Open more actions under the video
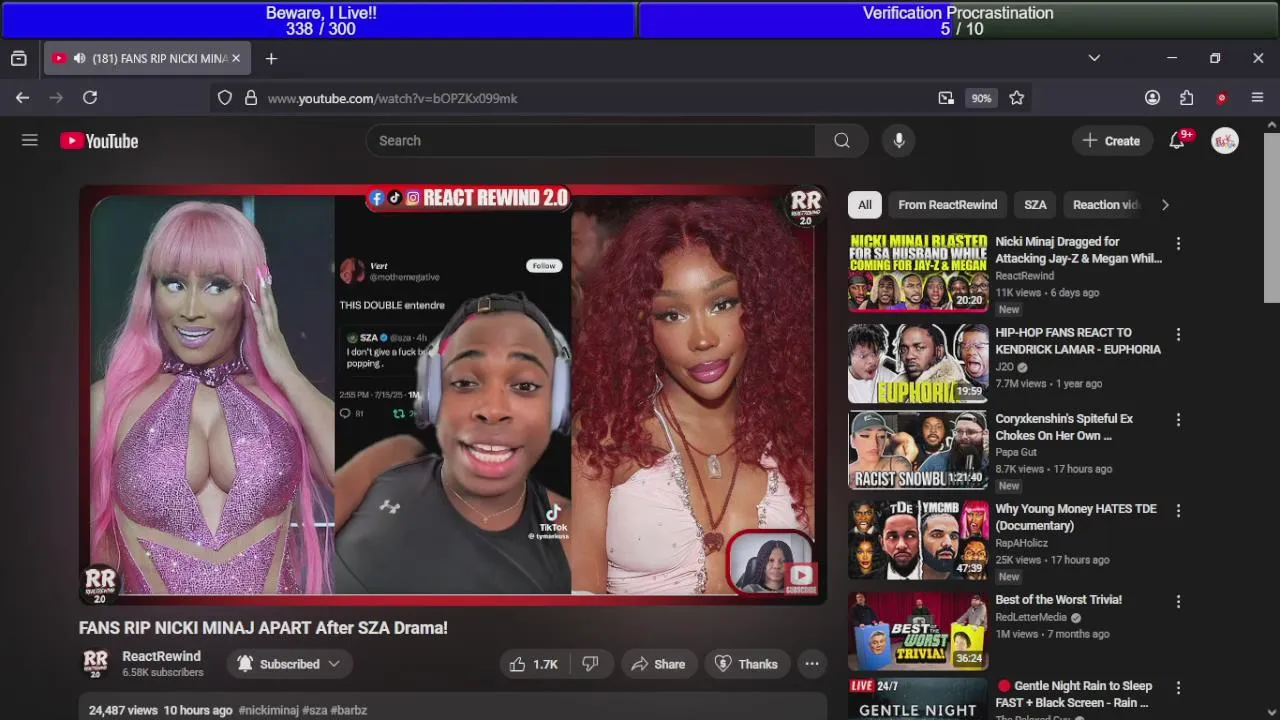 pyautogui.click(x=812, y=664)
